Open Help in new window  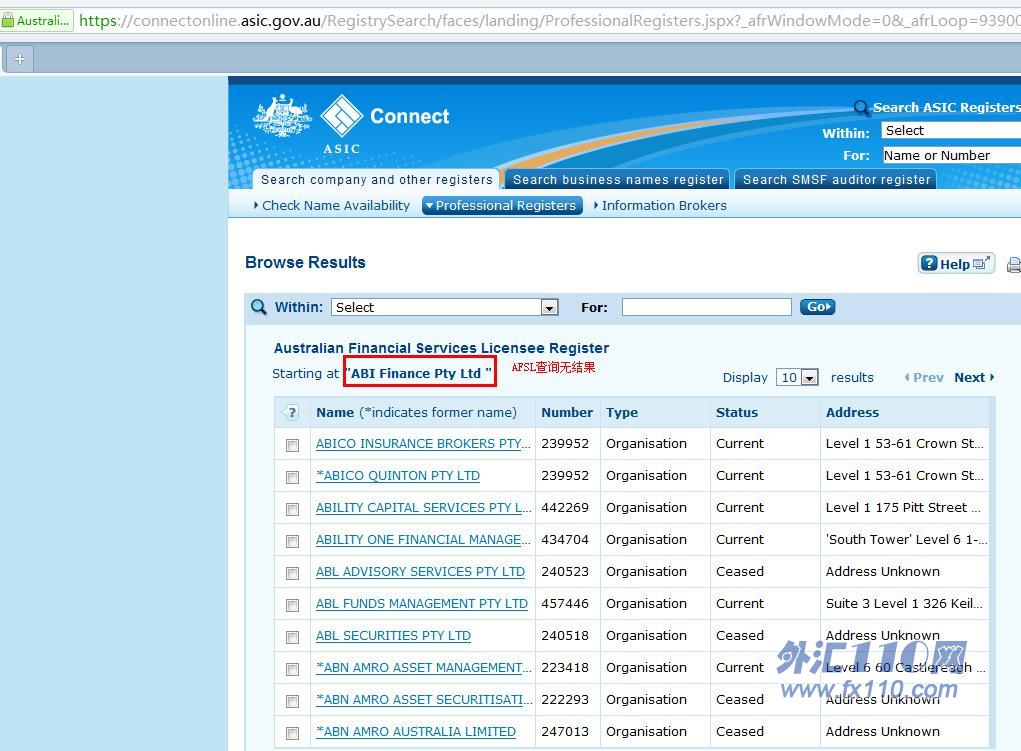956,264
